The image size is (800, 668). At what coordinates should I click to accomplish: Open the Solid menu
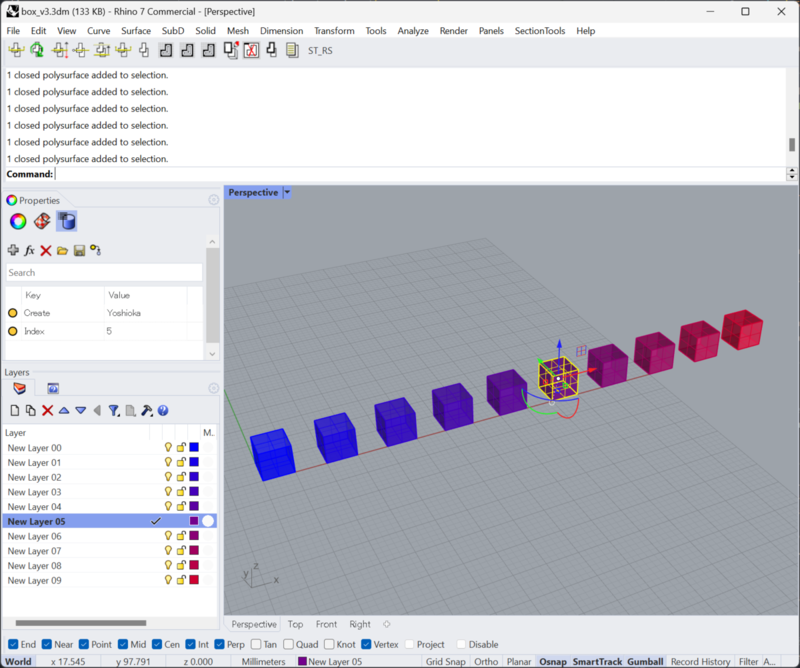point(206,31)
